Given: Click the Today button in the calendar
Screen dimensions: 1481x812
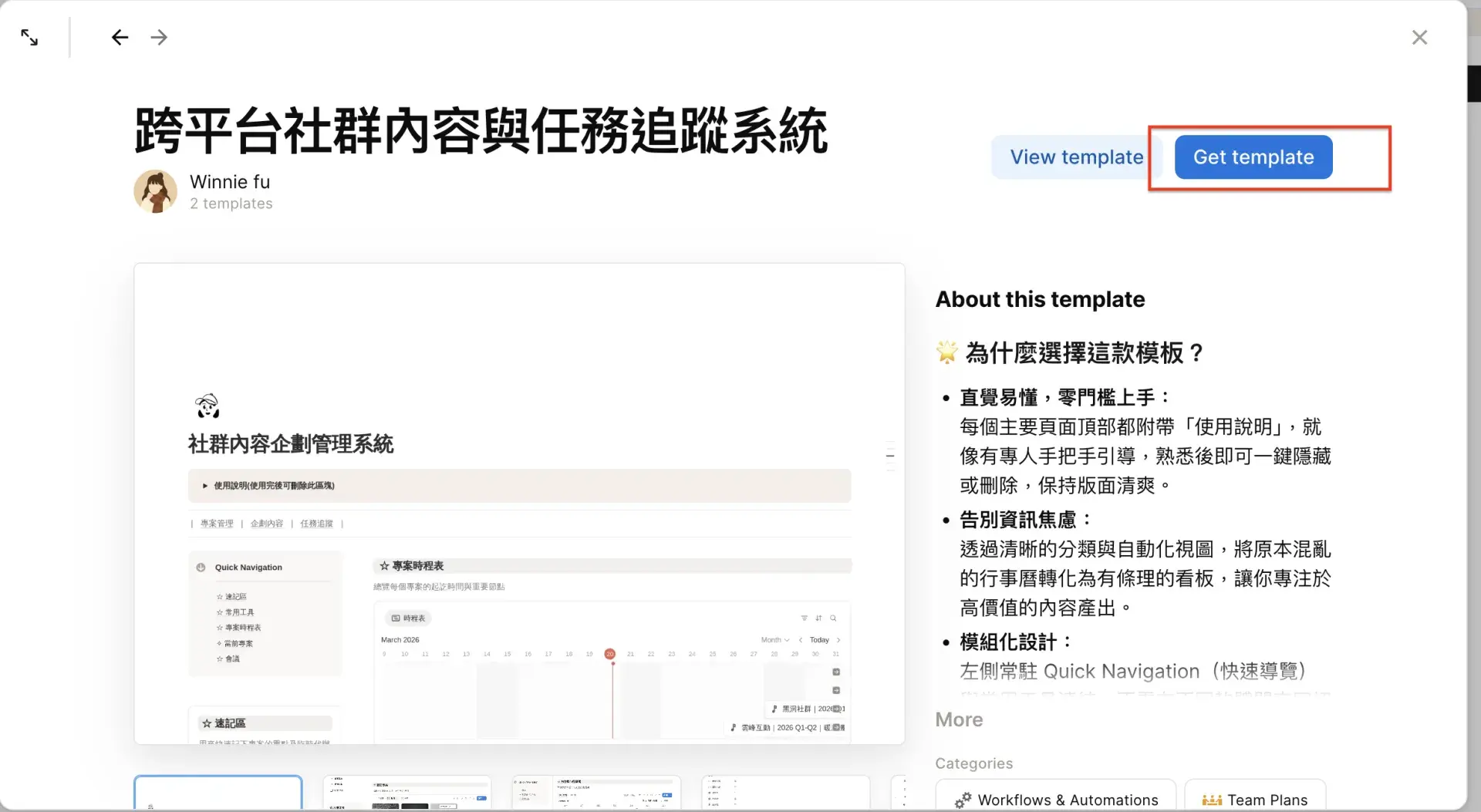Looking at the screenshot, I should 819,640.
